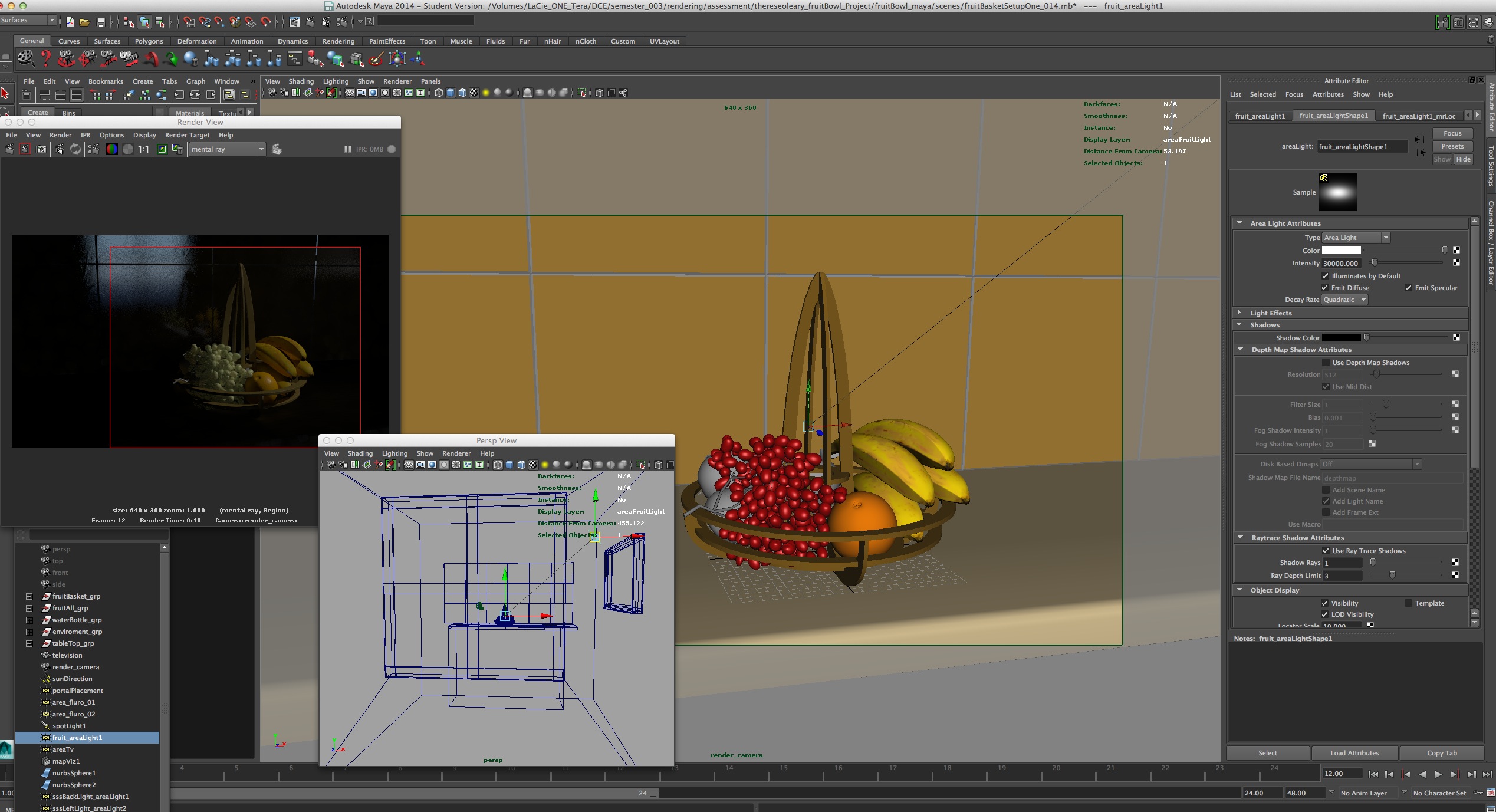Click the IPR render icon in Render View
Image resolution: width=1496 pixels, height=812 pixels.
click(60, 149)
